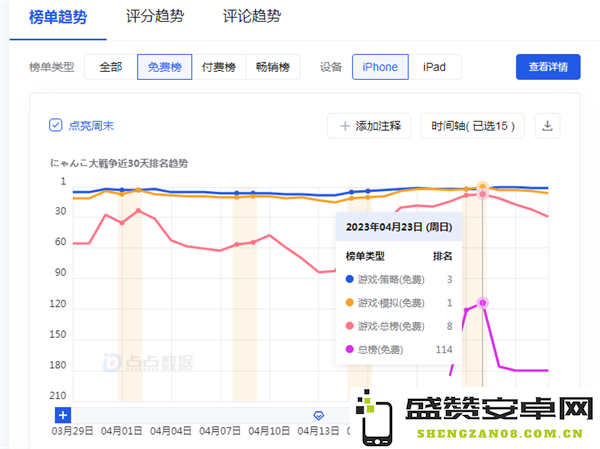Open the 评论趋势 tab

[x=252, y=16]
